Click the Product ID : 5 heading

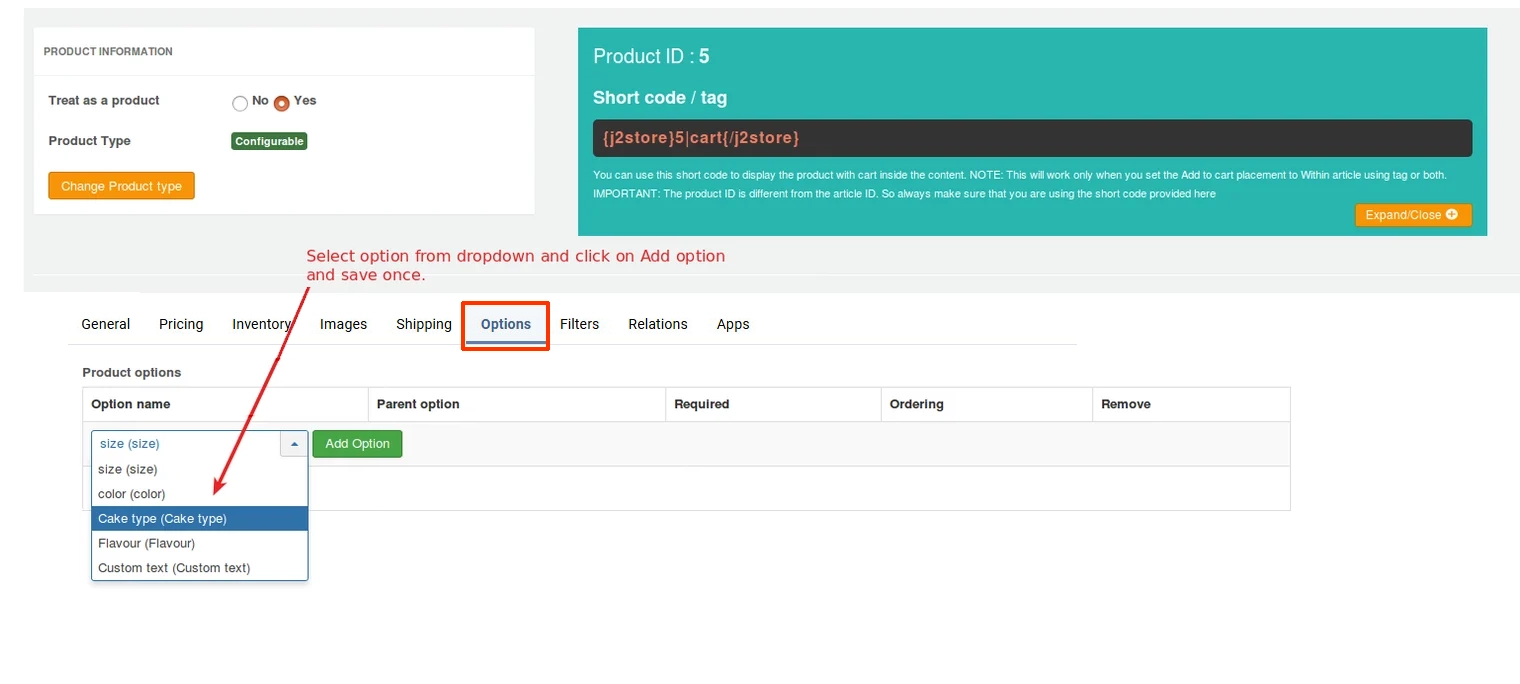click(x=651, y=57)
